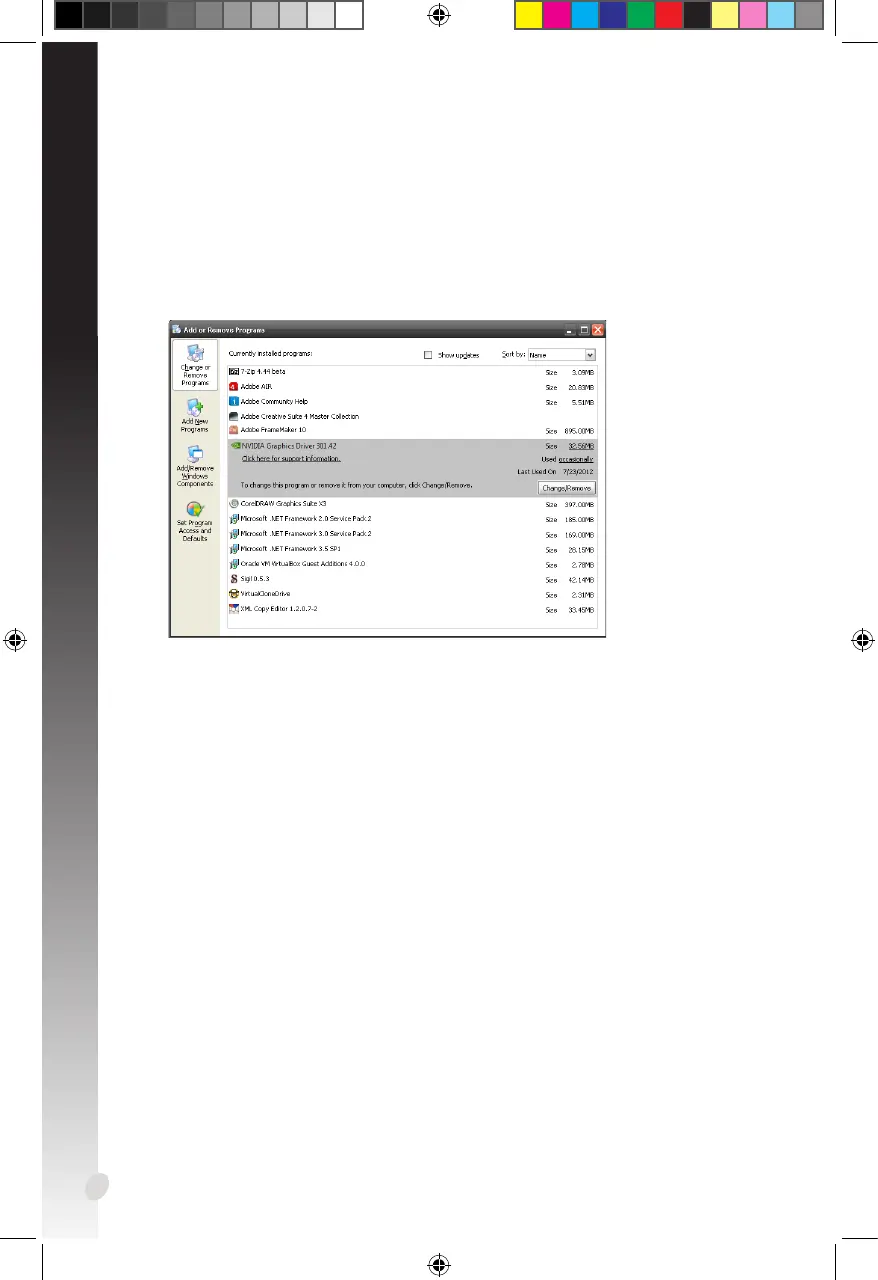Click the Adobe Community Help icon
This screenshot has height=1280, width=878.
(234, 401)
